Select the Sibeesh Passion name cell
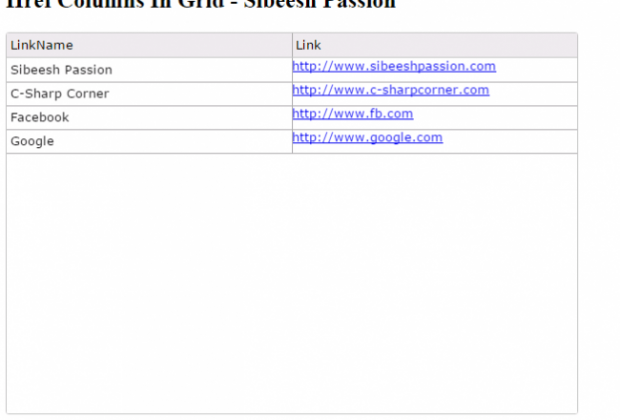Viewport: 620px width, 420px height. [61, 70]
